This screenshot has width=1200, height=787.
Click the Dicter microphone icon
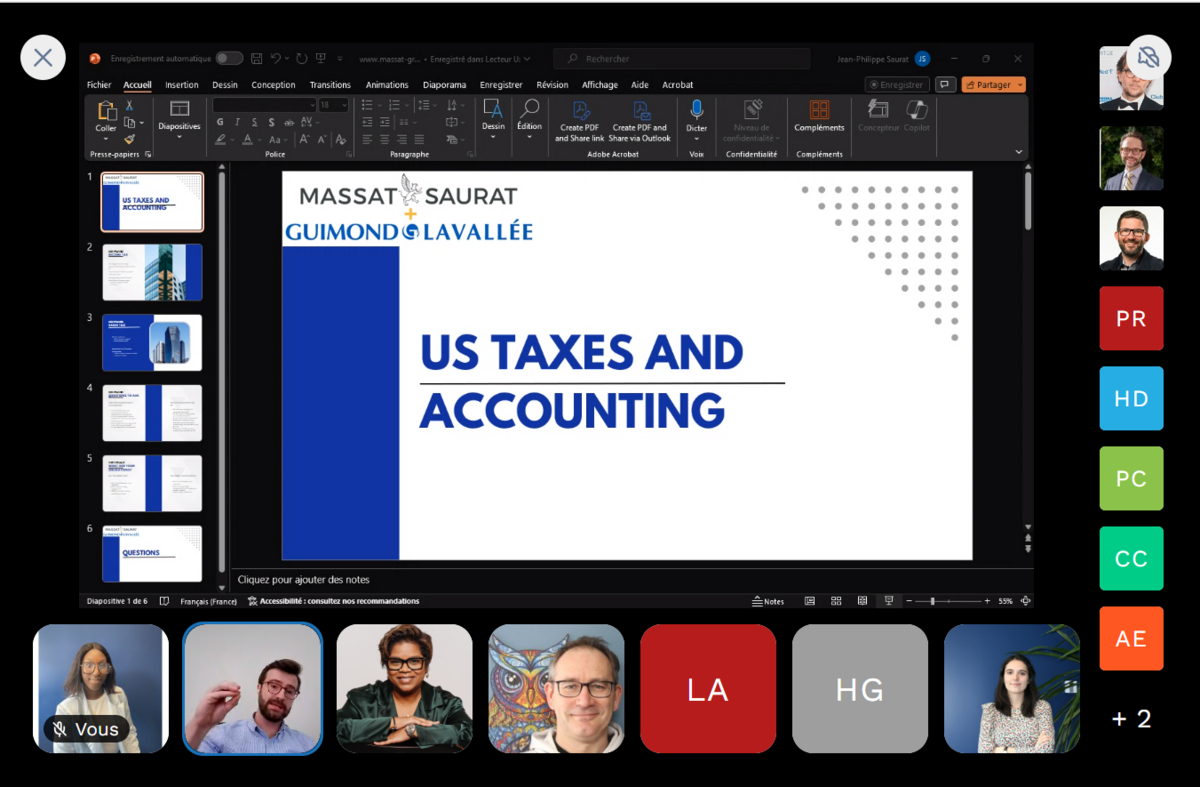[x=696, y=110]
